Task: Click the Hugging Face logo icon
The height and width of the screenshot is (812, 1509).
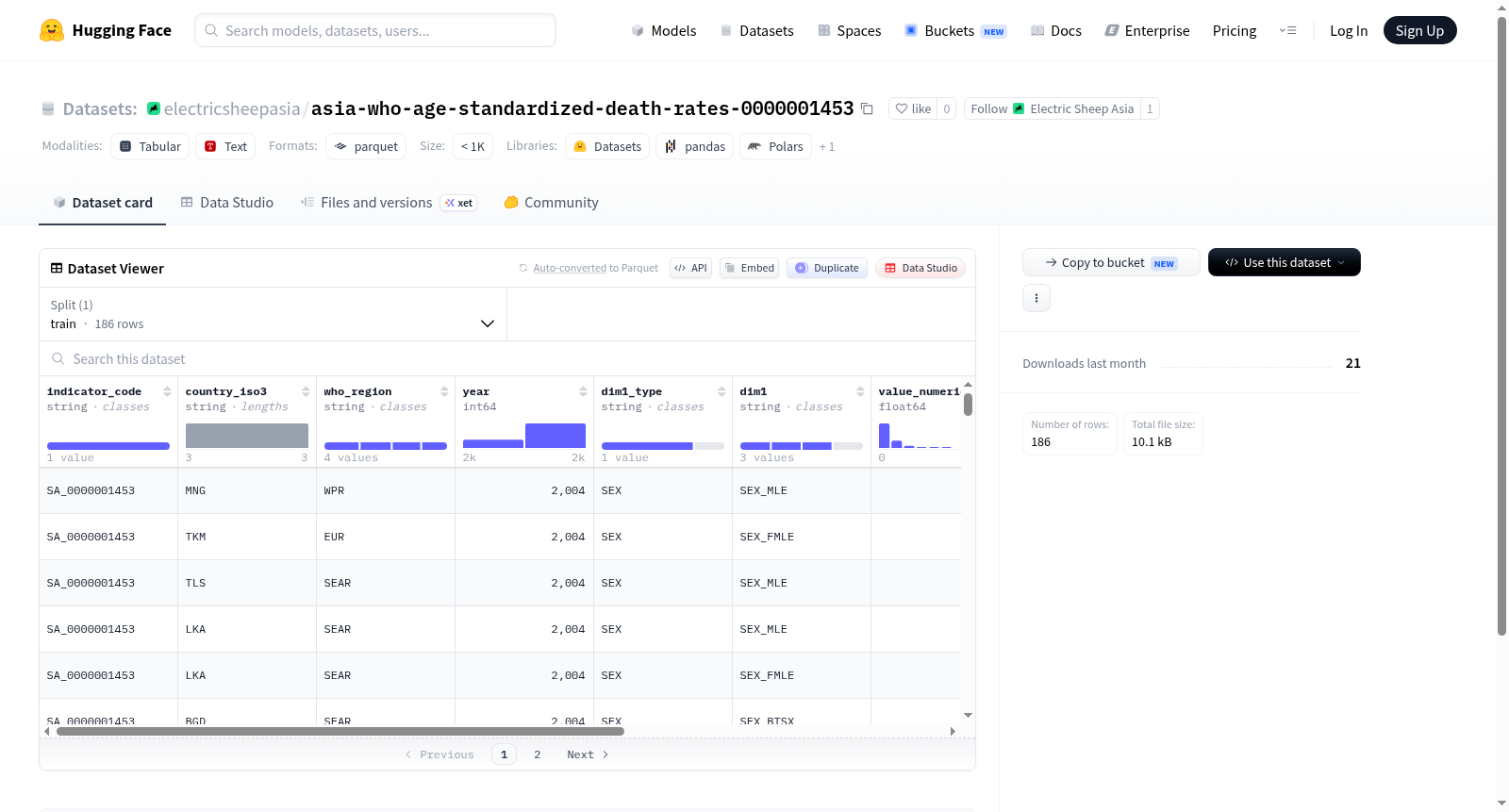Action: [52, 30]
